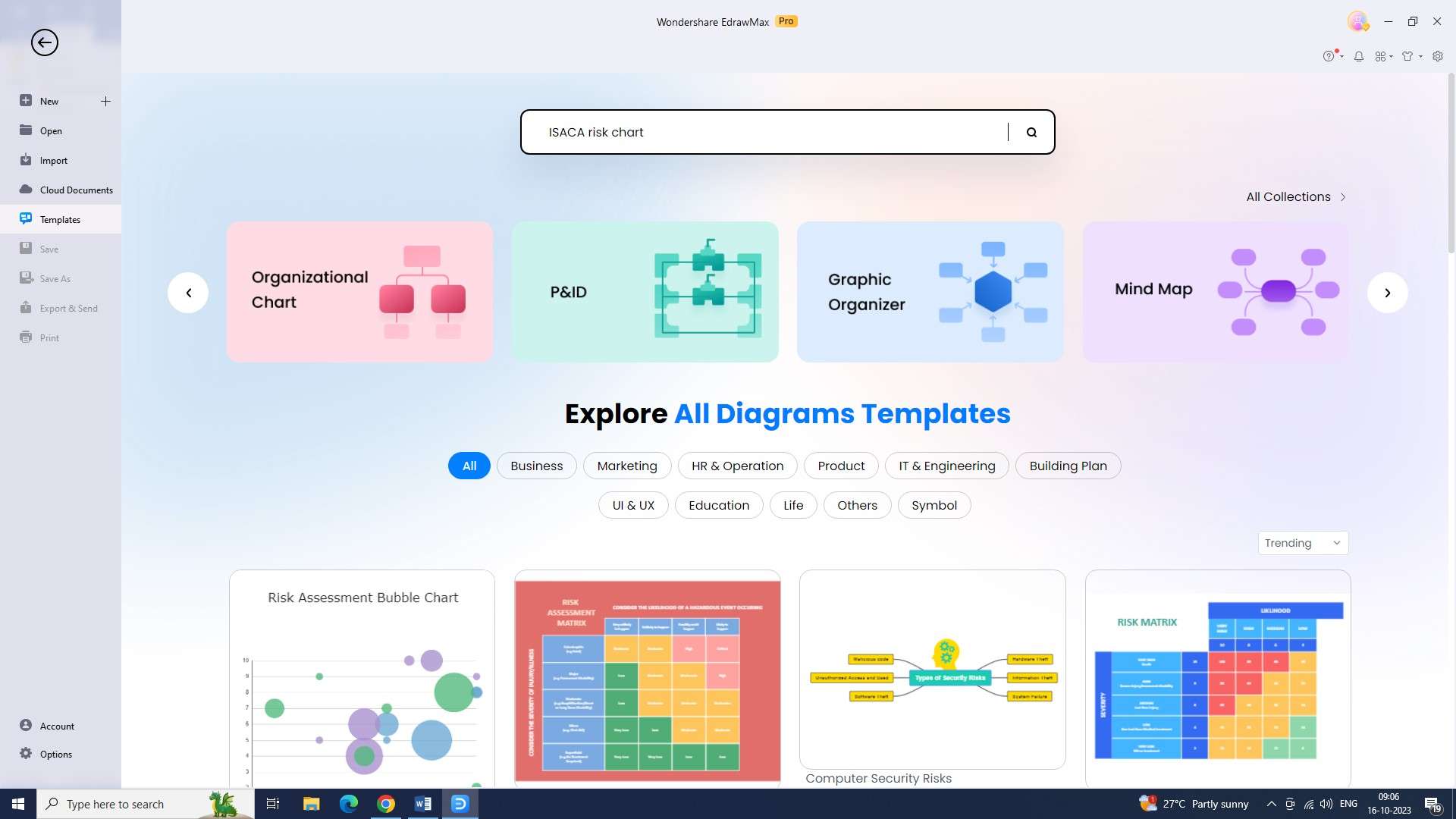The width and height of the screenshot is (1456, 819).
Task: Click the Open folder icon
Action: (x=25, y=130)
